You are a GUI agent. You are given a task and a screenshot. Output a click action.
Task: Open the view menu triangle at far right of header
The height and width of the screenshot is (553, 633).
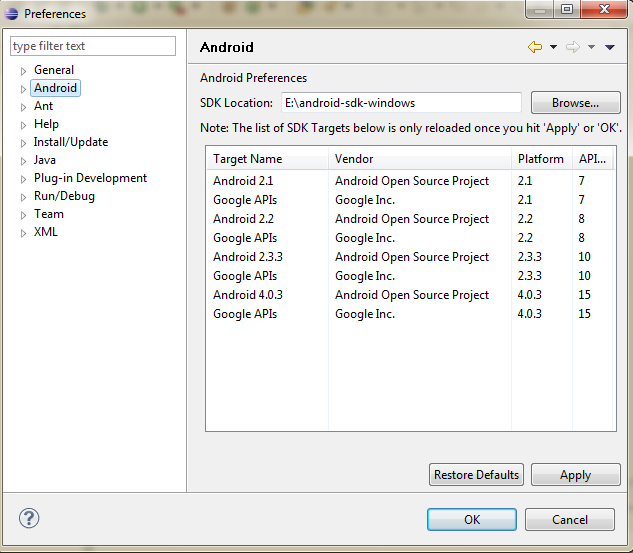click(x=610, y=48)
